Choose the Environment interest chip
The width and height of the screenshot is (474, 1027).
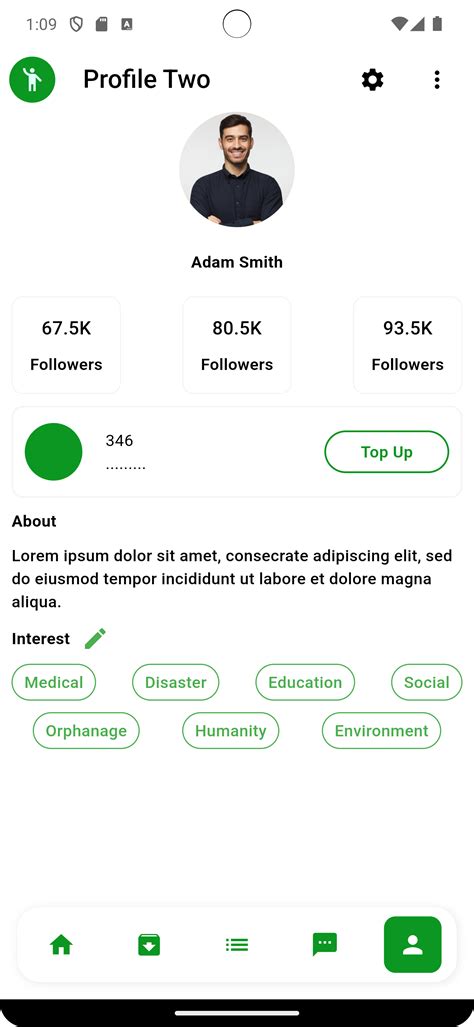(x=382, y=731)
